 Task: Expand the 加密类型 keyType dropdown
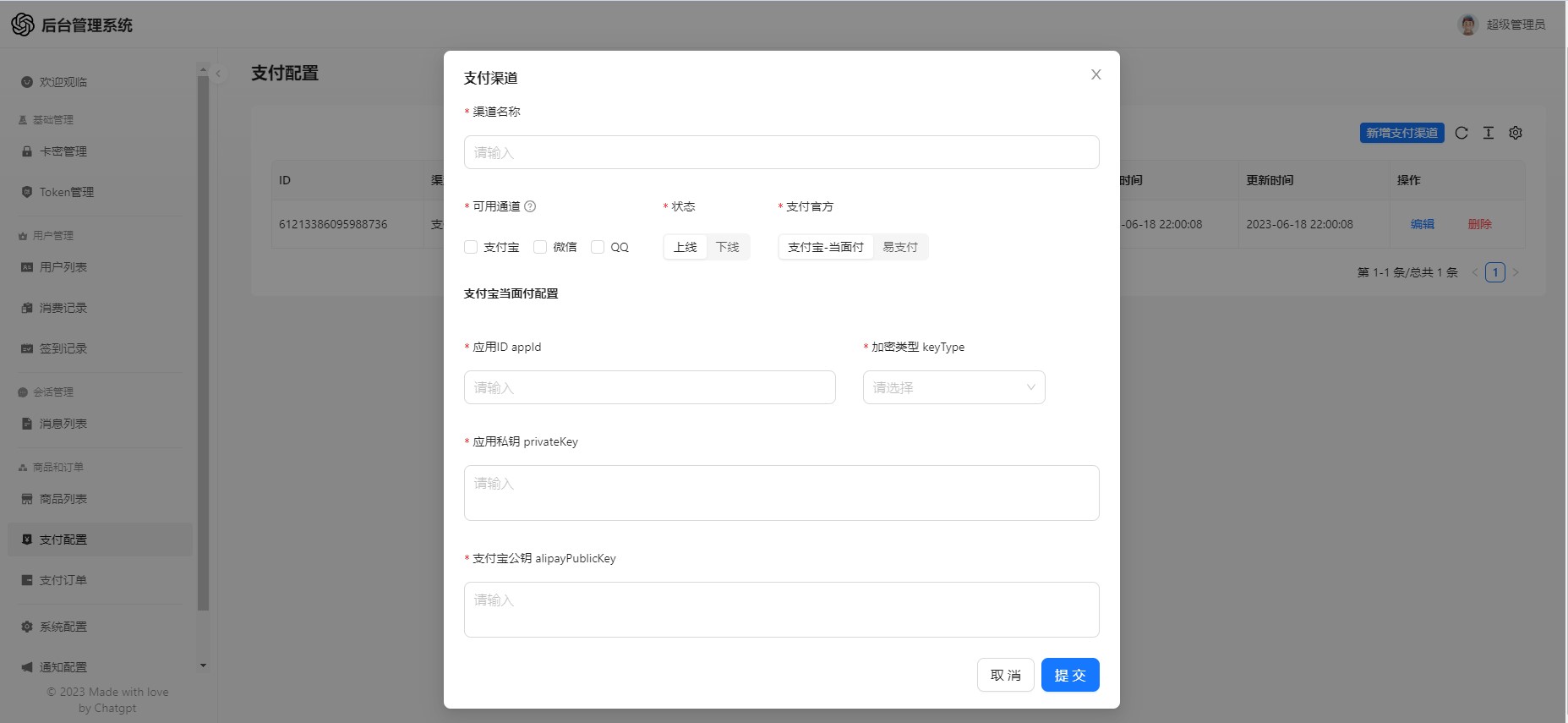click(x=953, y=387)
